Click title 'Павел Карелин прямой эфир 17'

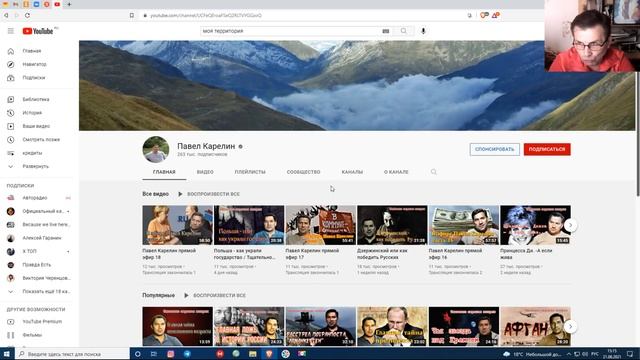pos(312,254)
